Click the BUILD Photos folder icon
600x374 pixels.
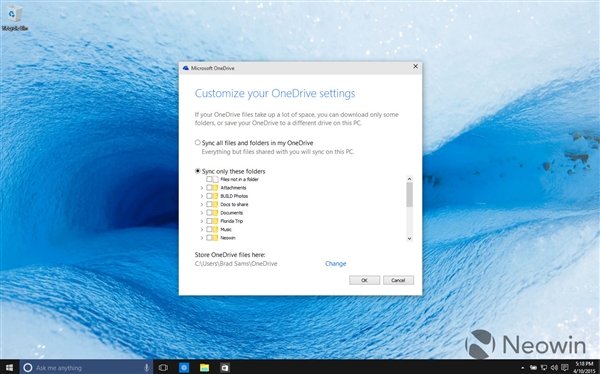point(215,196)
